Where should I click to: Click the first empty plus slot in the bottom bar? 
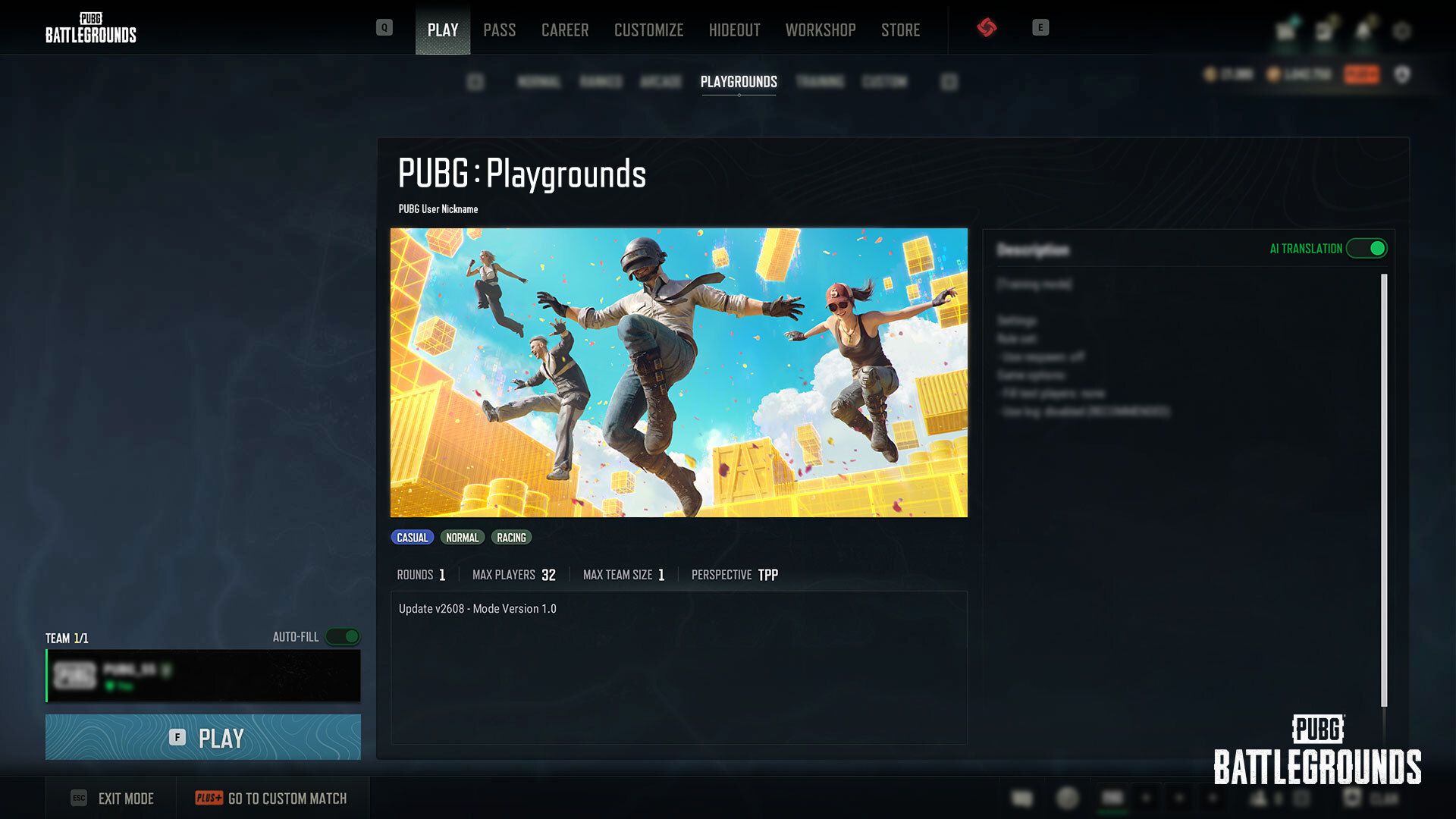pos(1147,798)
